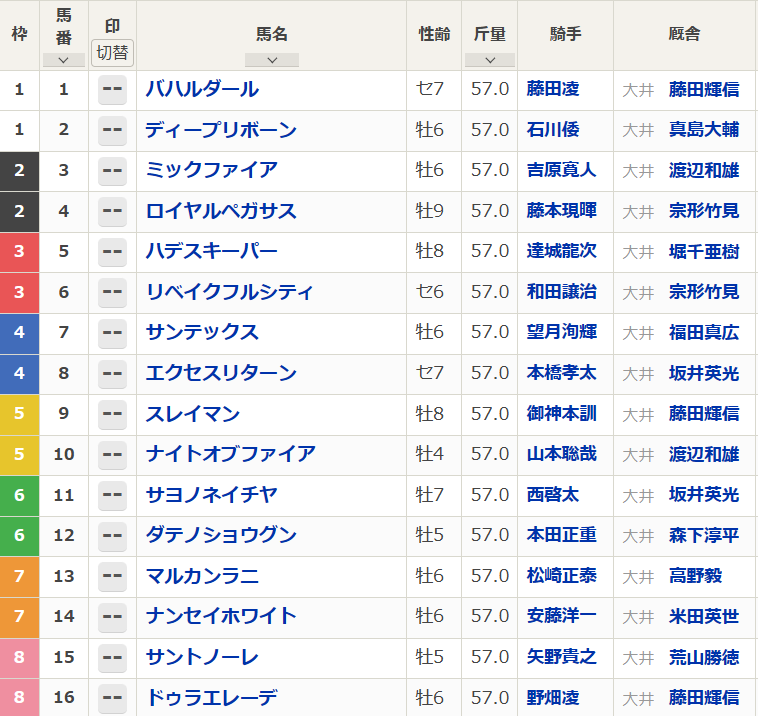Screen dimensions: 758x716
Task: Open jockey 本田正重 profile
Action: coord(562,535)
